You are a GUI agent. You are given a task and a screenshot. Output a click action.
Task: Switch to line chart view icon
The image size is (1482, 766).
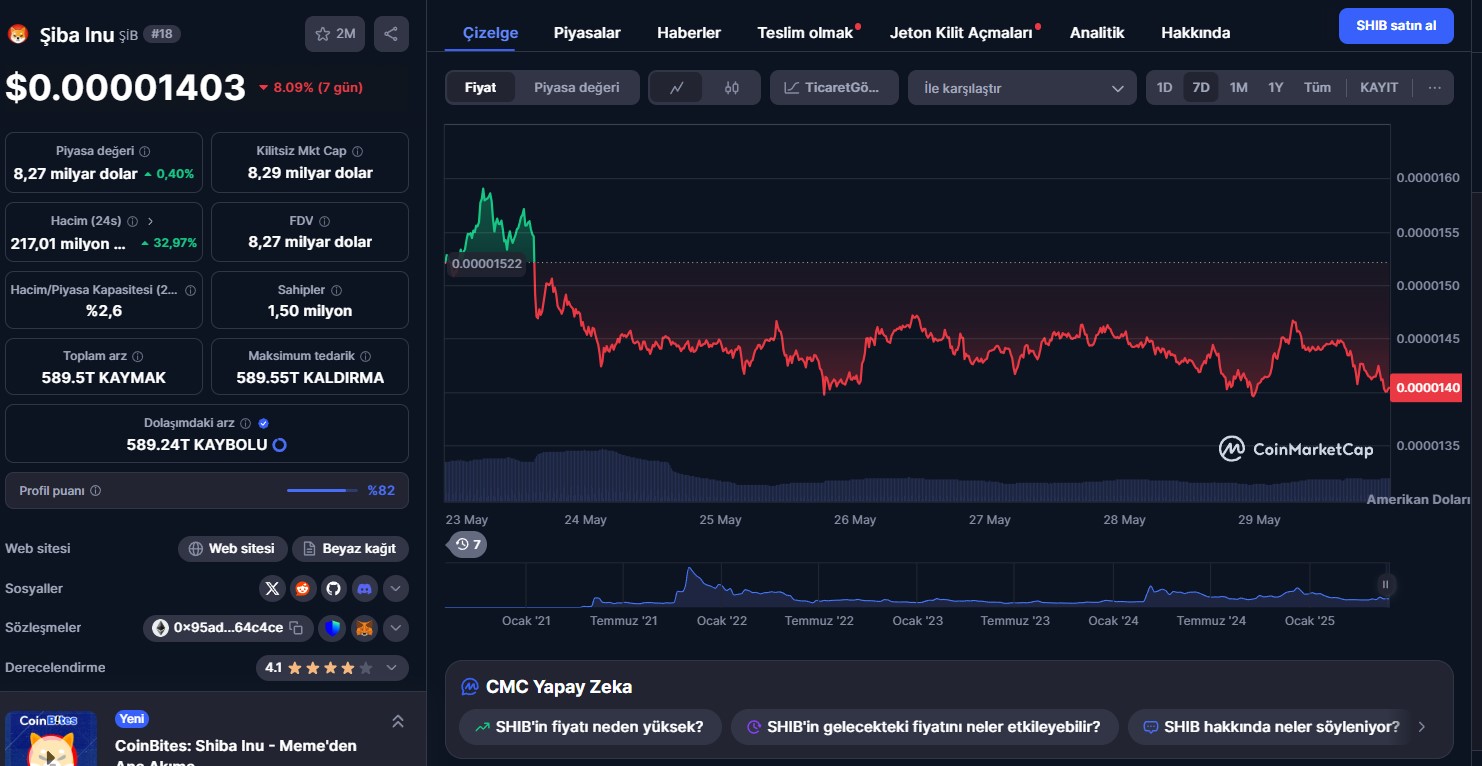[677, 88]
